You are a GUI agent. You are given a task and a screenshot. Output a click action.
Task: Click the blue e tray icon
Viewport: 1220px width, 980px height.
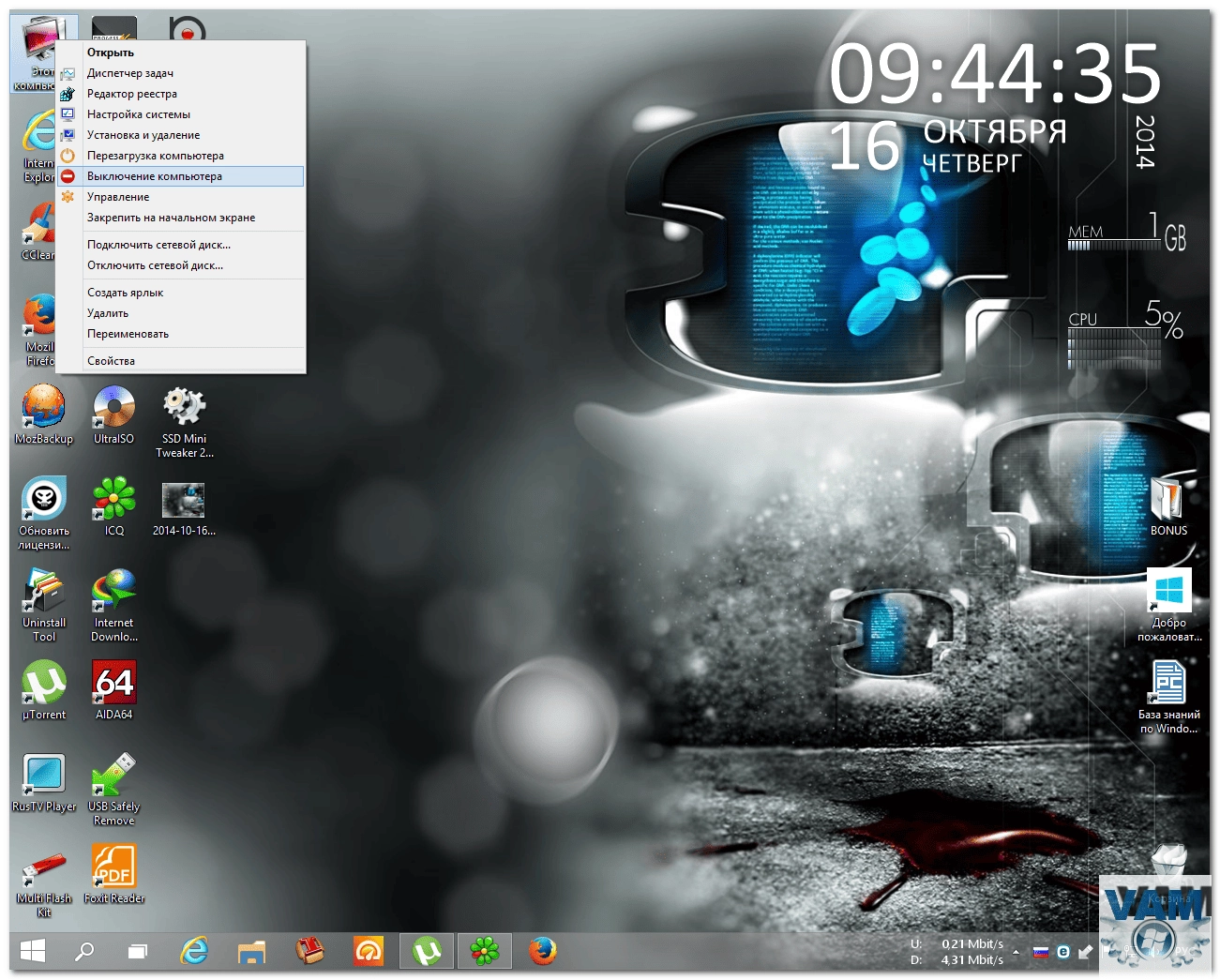(1063, 951)
